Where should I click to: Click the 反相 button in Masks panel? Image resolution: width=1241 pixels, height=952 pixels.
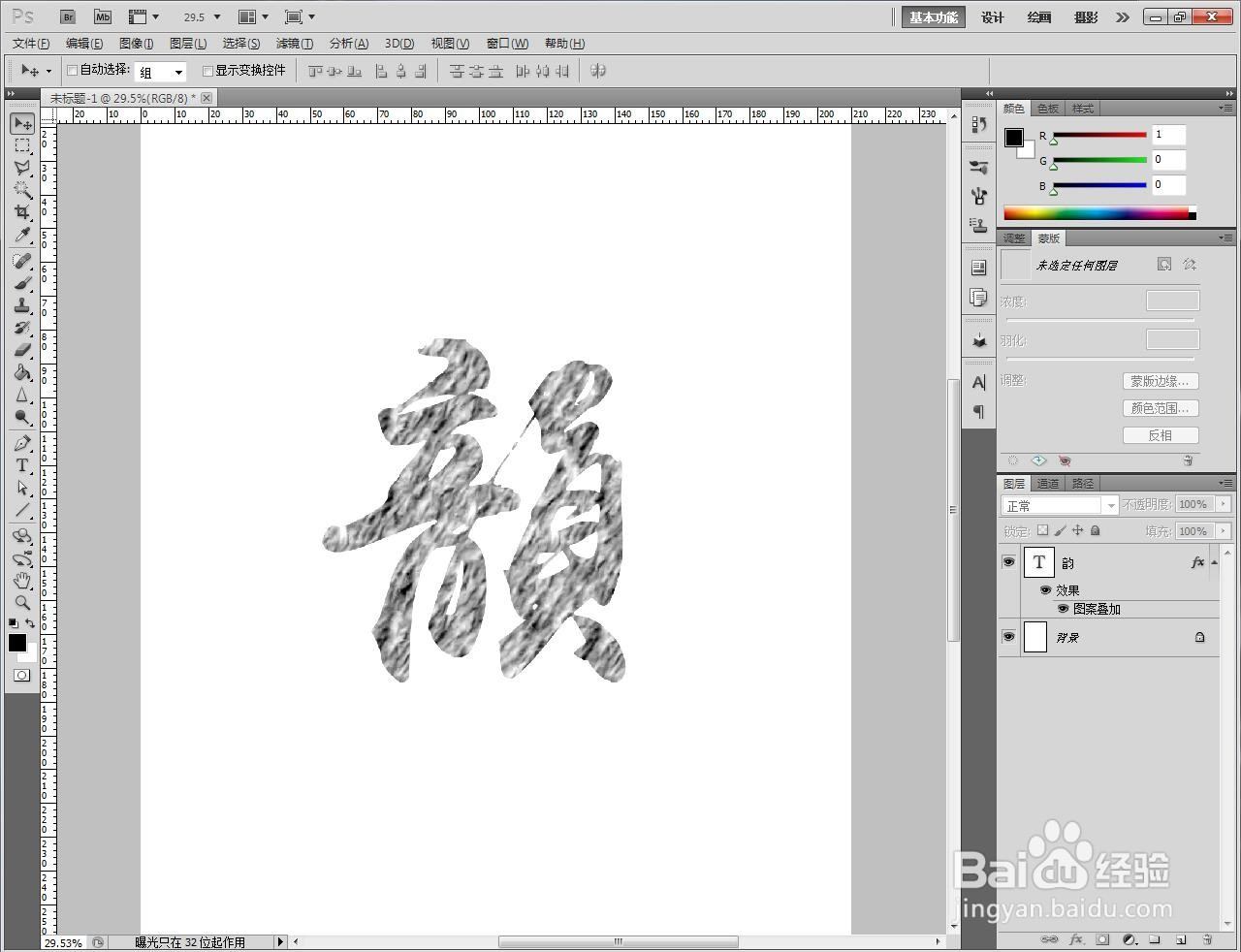tap(1161, 435)
